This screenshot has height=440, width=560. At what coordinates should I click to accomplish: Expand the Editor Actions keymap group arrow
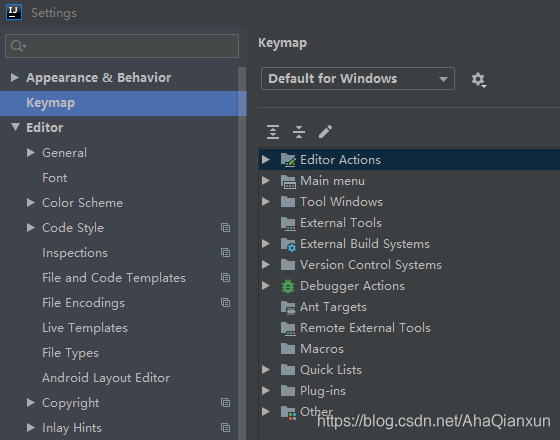(266, 160)
